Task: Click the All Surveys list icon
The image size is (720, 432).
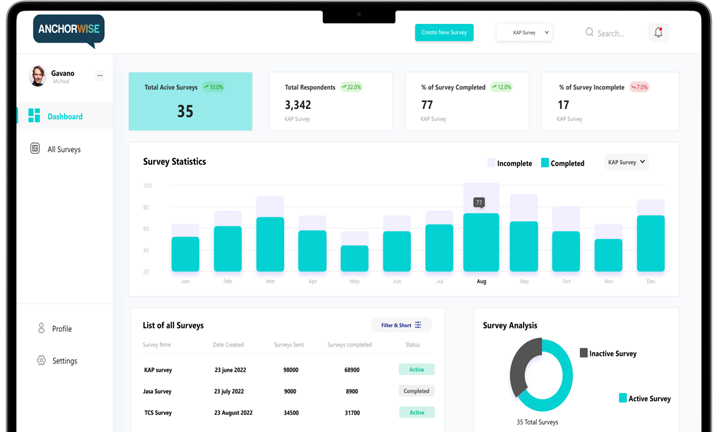Action: pyautogui.click(x=35, y=149)
